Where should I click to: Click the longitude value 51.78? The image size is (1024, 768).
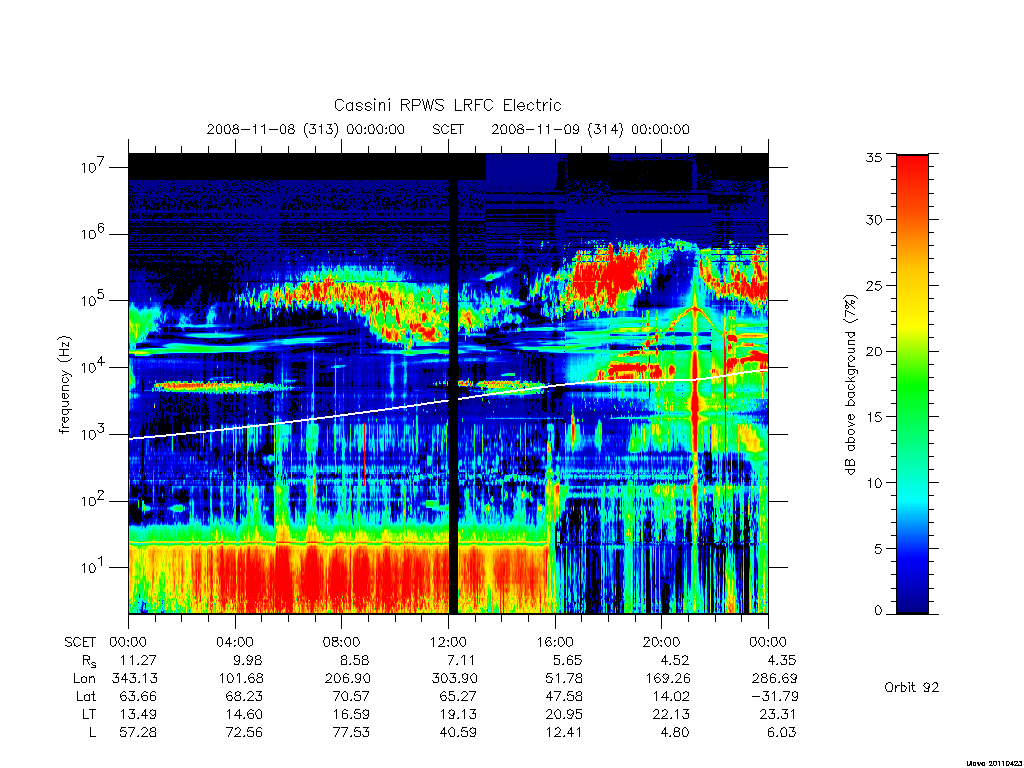(564, 679)
